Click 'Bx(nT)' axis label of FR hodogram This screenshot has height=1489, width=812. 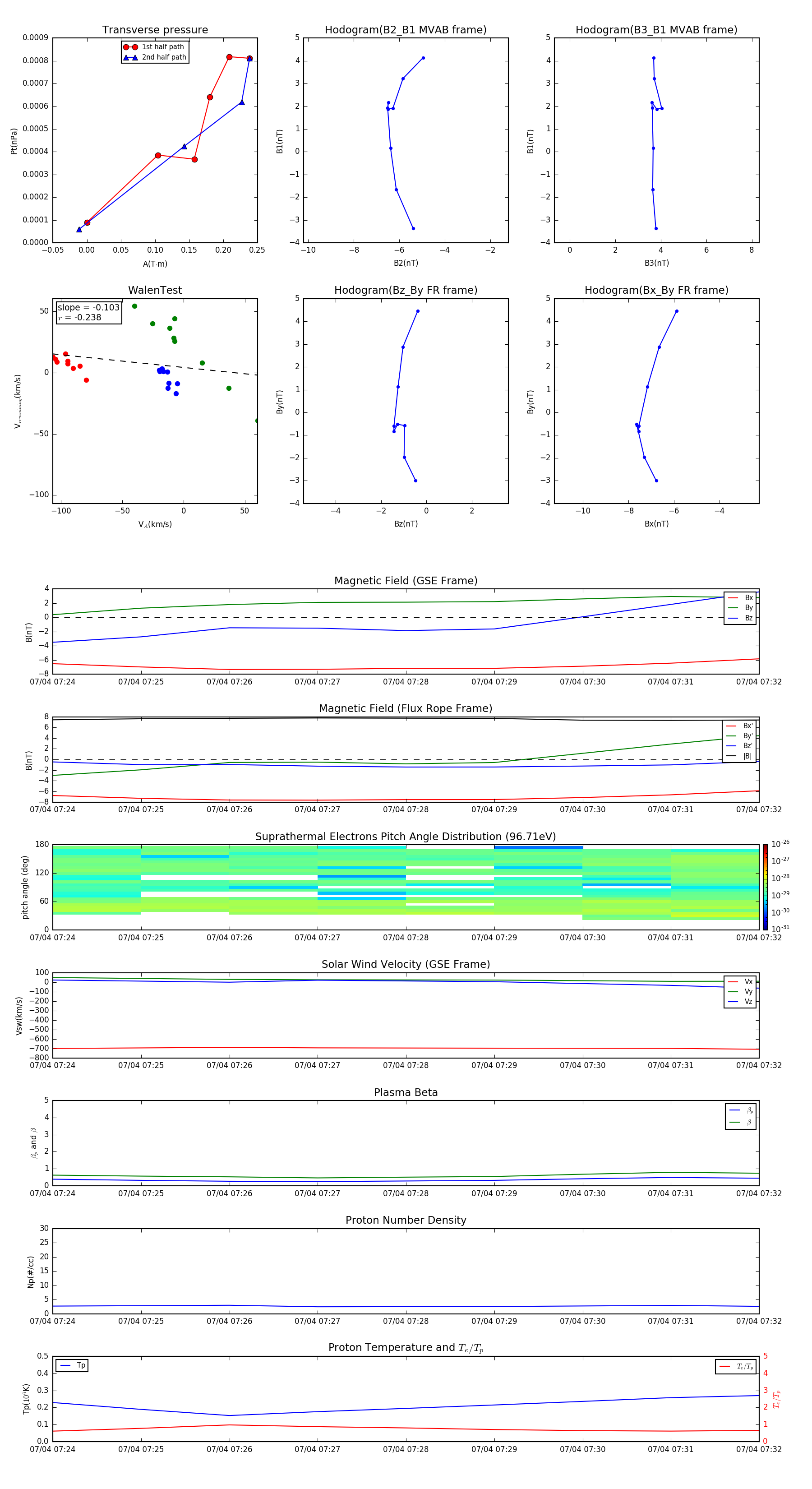tap(656, 524)
